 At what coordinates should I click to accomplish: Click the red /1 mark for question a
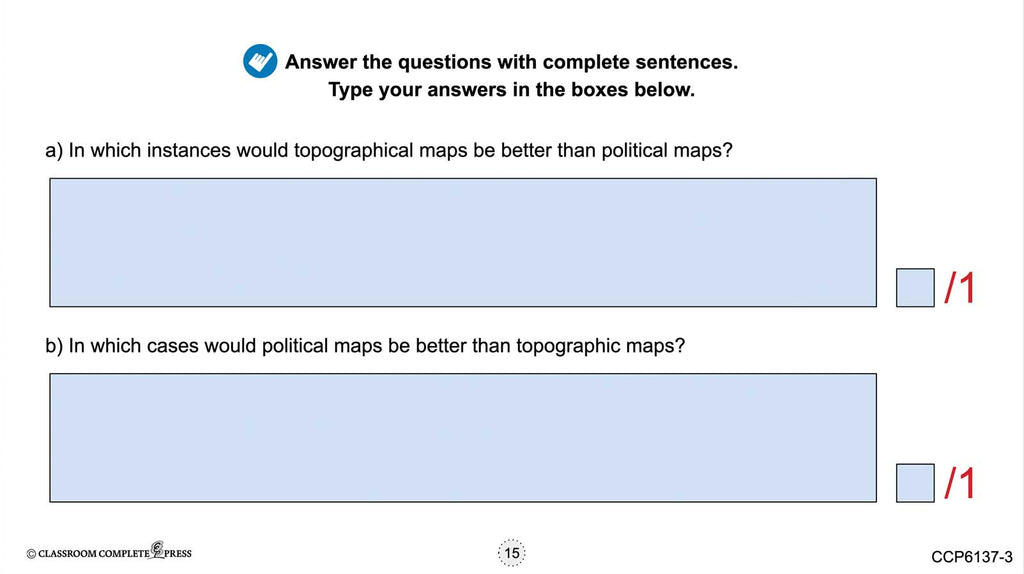pyautogui.click(x=959, y=288)
